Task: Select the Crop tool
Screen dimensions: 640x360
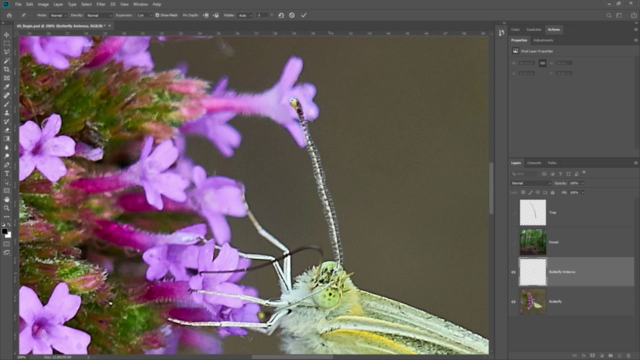Action: point(7,69)
